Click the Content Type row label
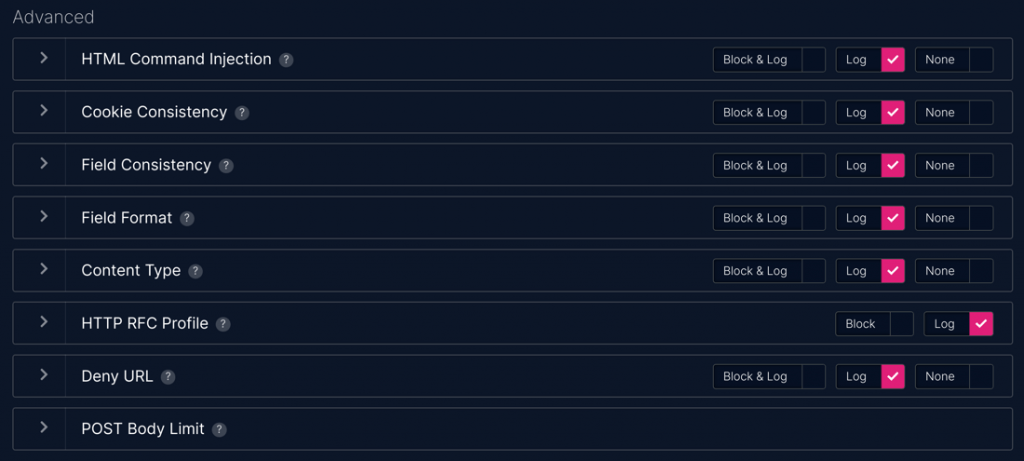 131,271
